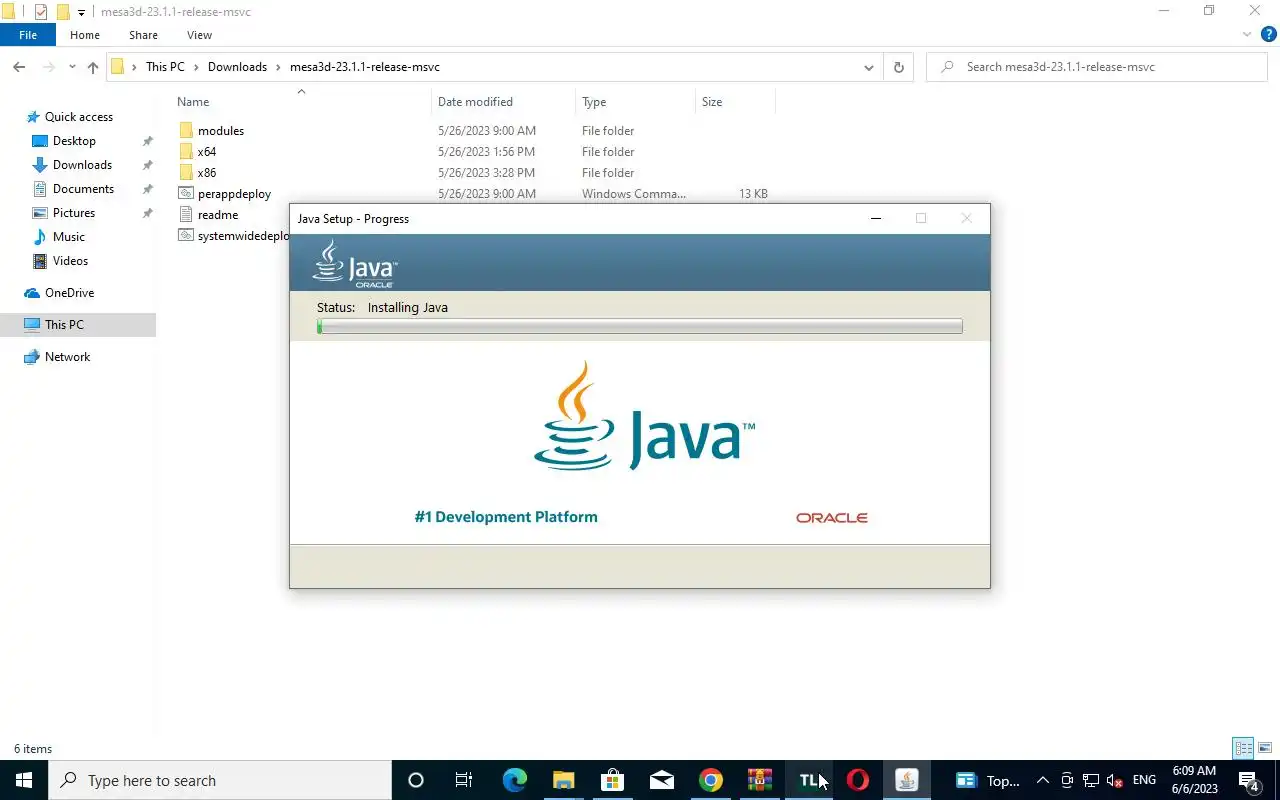
Task: Open Videos in navigation pane
Action: point(70,261)
